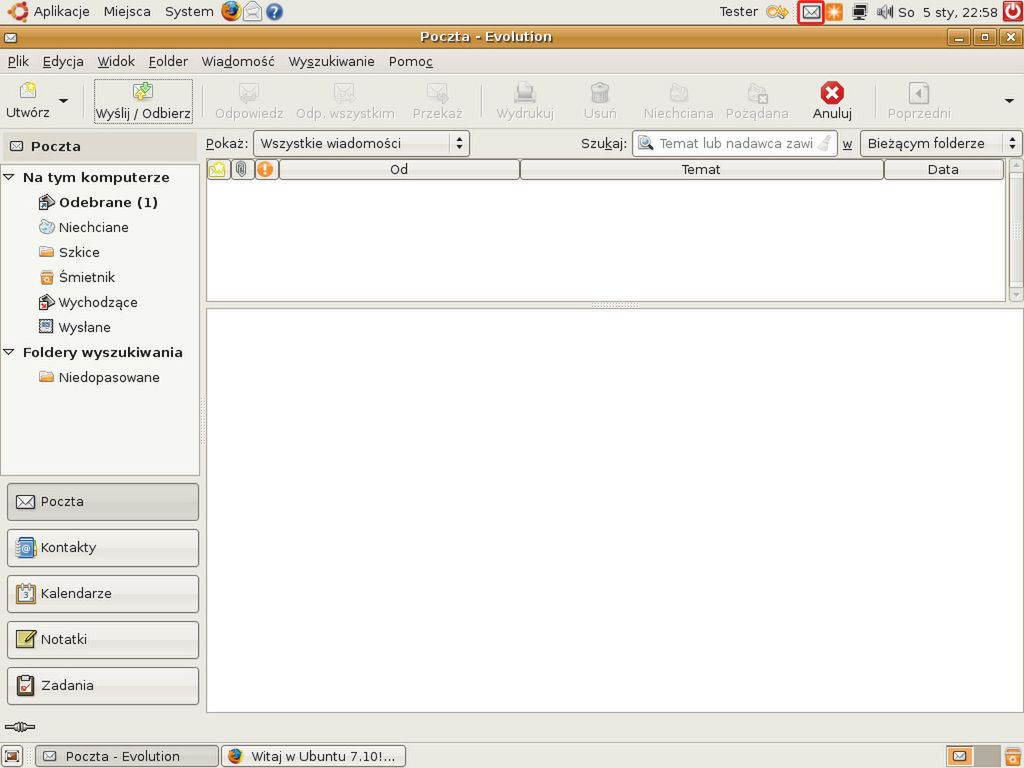Launch Firefox from top panel
1024x768 pixels.
pos(231,11)
